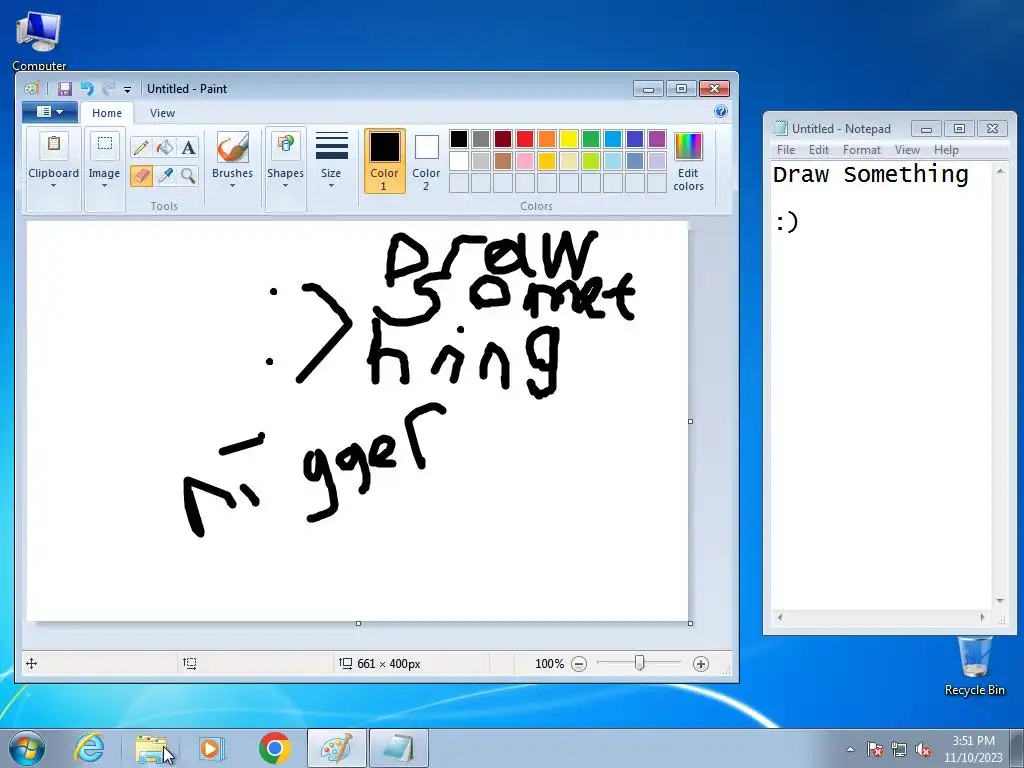Launch Google Chrome from the taskbar
Screen dimensions: 1024x768
[274, 748]
